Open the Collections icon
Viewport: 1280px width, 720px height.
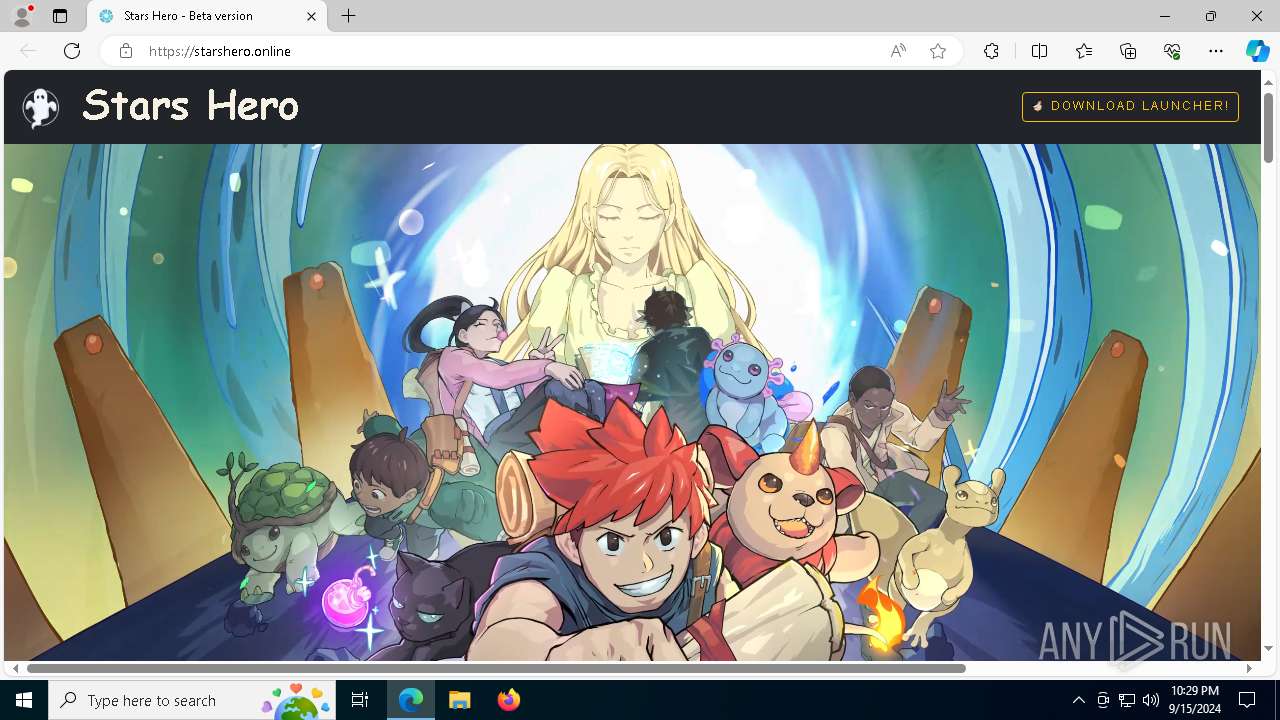pos(1128,51)
